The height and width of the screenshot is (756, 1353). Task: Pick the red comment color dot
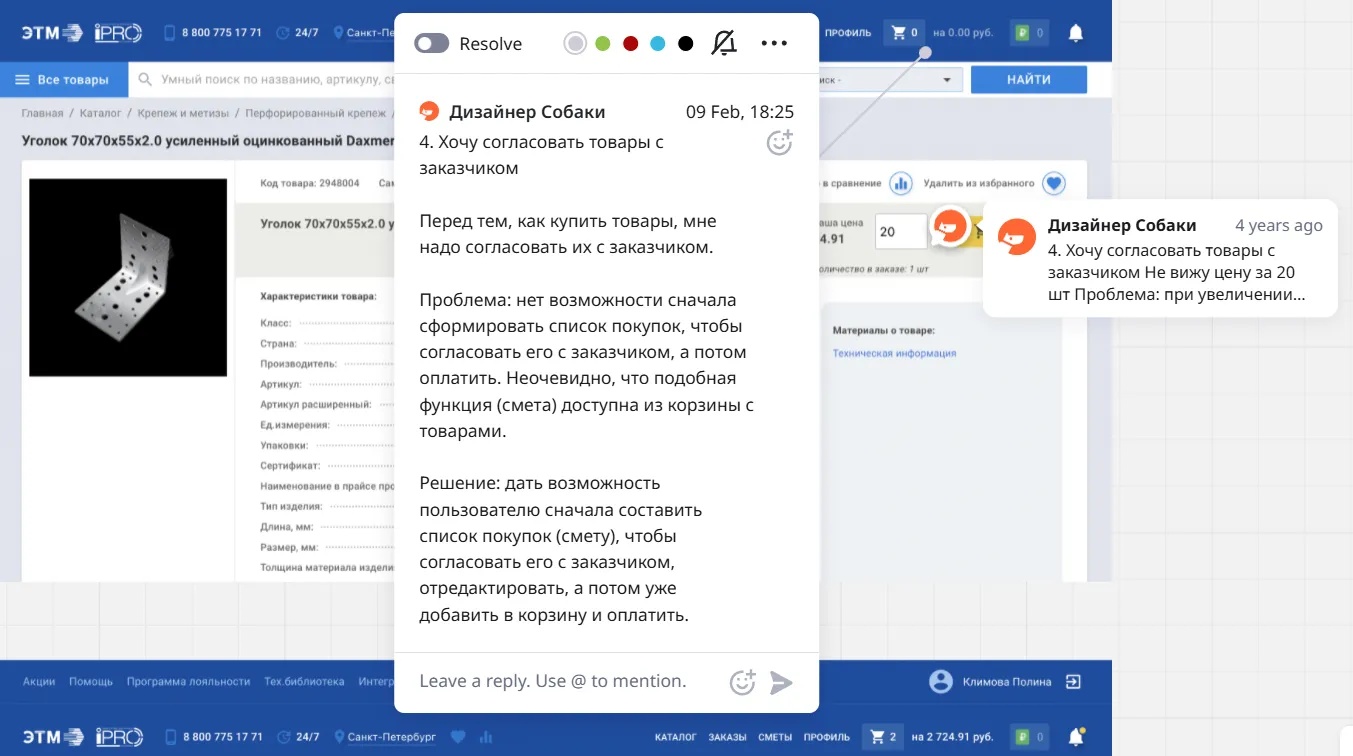[x=630, y=43]
